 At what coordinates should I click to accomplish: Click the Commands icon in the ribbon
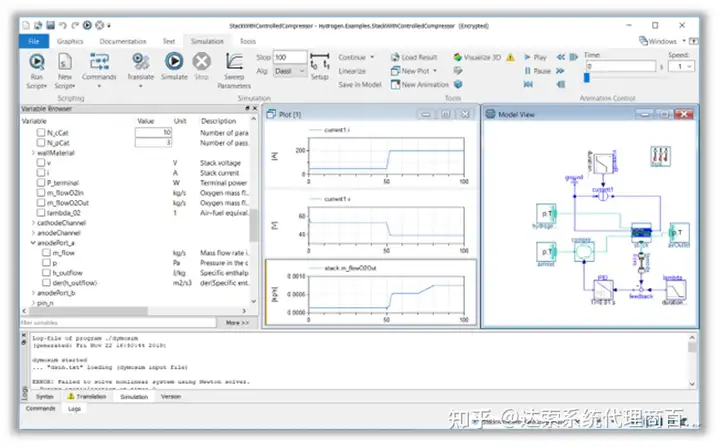(98, 63)
